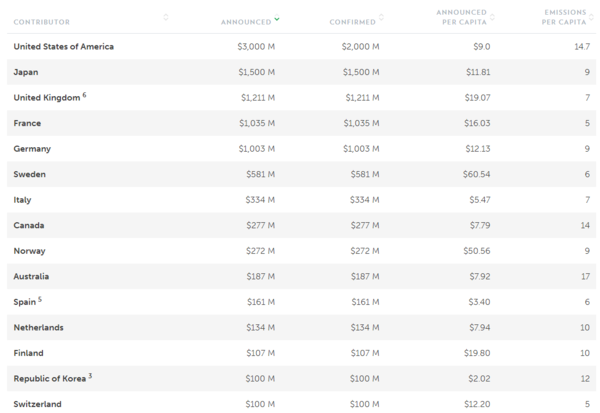
Task: Sort by the Contributor column arrows
Action: pyautogui.click(x=166, y=18)
